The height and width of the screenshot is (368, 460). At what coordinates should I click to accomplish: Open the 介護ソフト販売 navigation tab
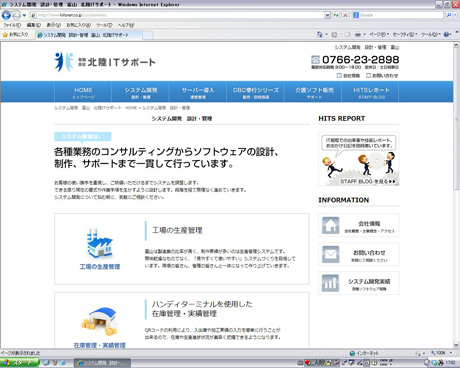pos(313,92)
